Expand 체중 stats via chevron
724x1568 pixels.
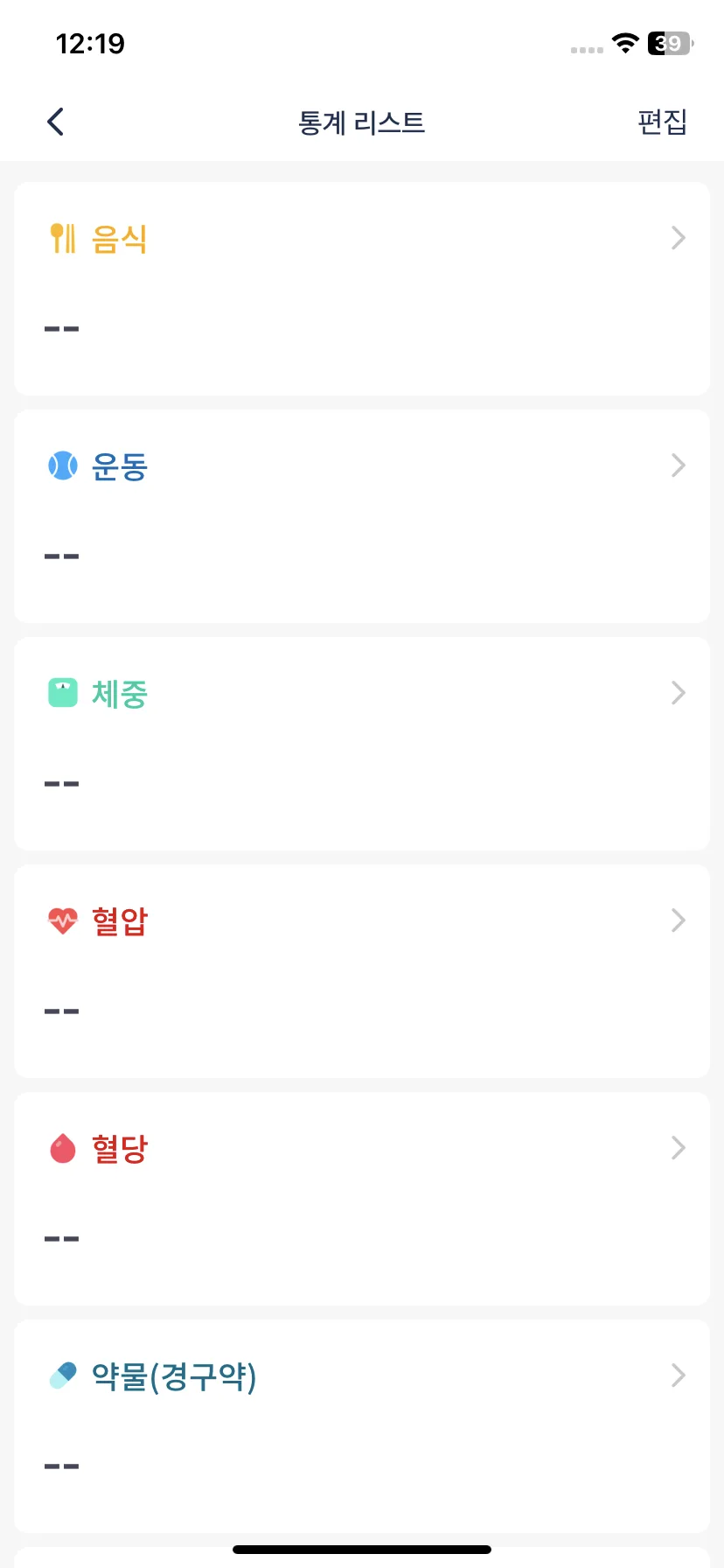(x=678, y=693)
